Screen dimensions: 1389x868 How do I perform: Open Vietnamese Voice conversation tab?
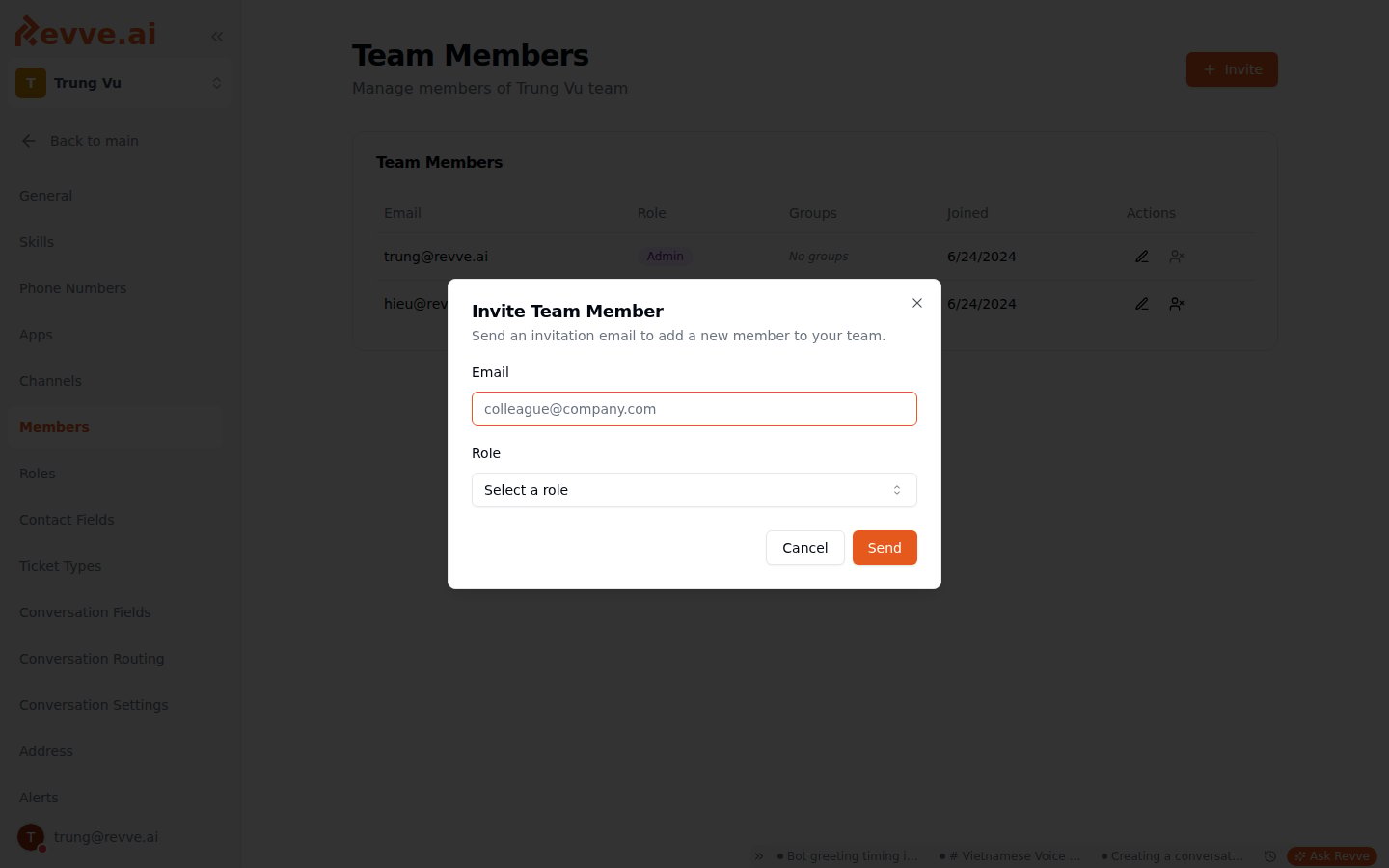coord(1010,856)
